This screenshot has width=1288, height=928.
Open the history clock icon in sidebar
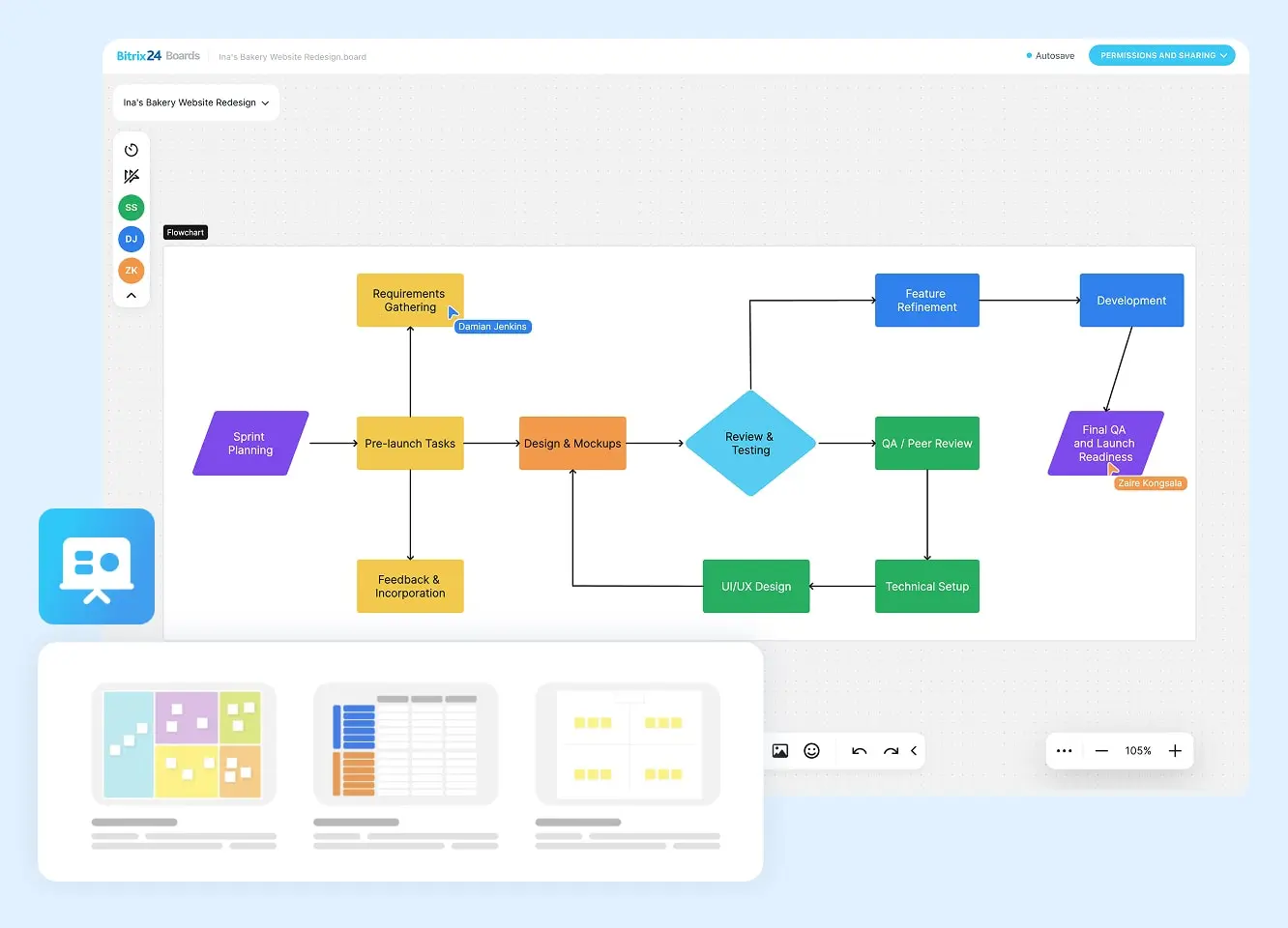[x=132, y=150]
